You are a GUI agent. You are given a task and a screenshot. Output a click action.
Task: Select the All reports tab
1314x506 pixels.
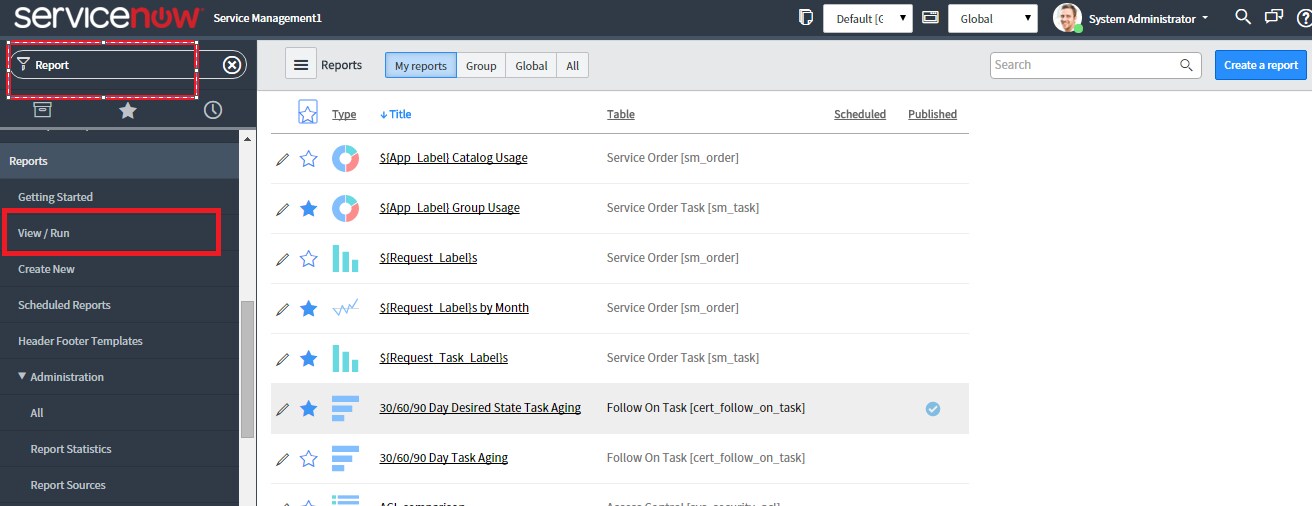click(572, 65)
